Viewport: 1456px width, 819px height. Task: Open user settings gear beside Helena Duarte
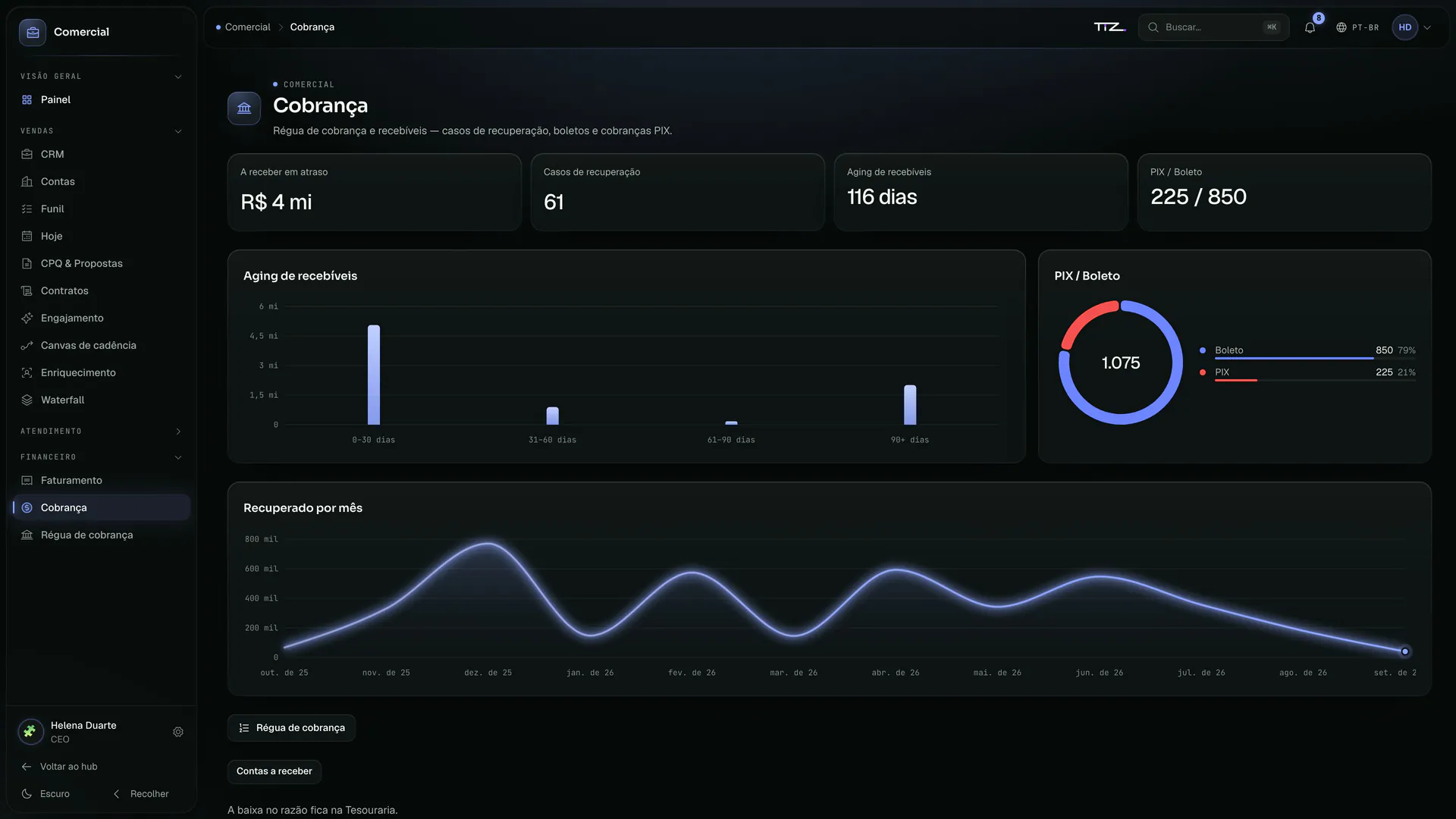tap(178, 732)
